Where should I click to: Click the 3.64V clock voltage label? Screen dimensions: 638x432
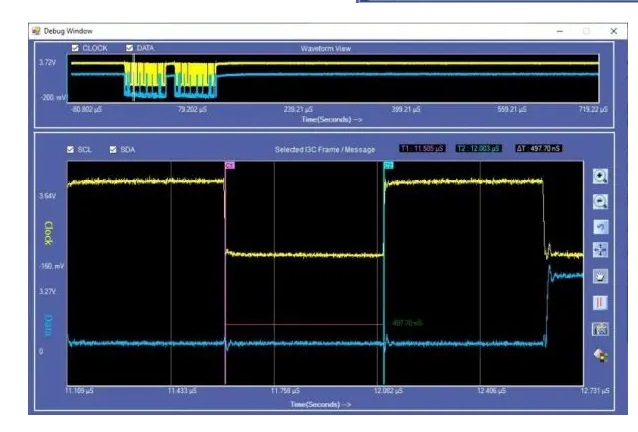47,196
